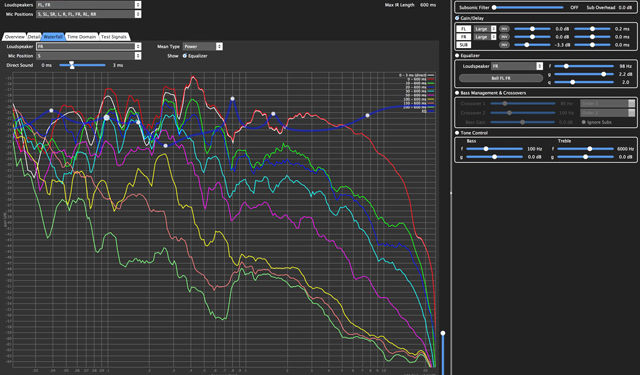640x375 pixels.
Task: Click the Bass g gain slider
Action: coord(494,157)
